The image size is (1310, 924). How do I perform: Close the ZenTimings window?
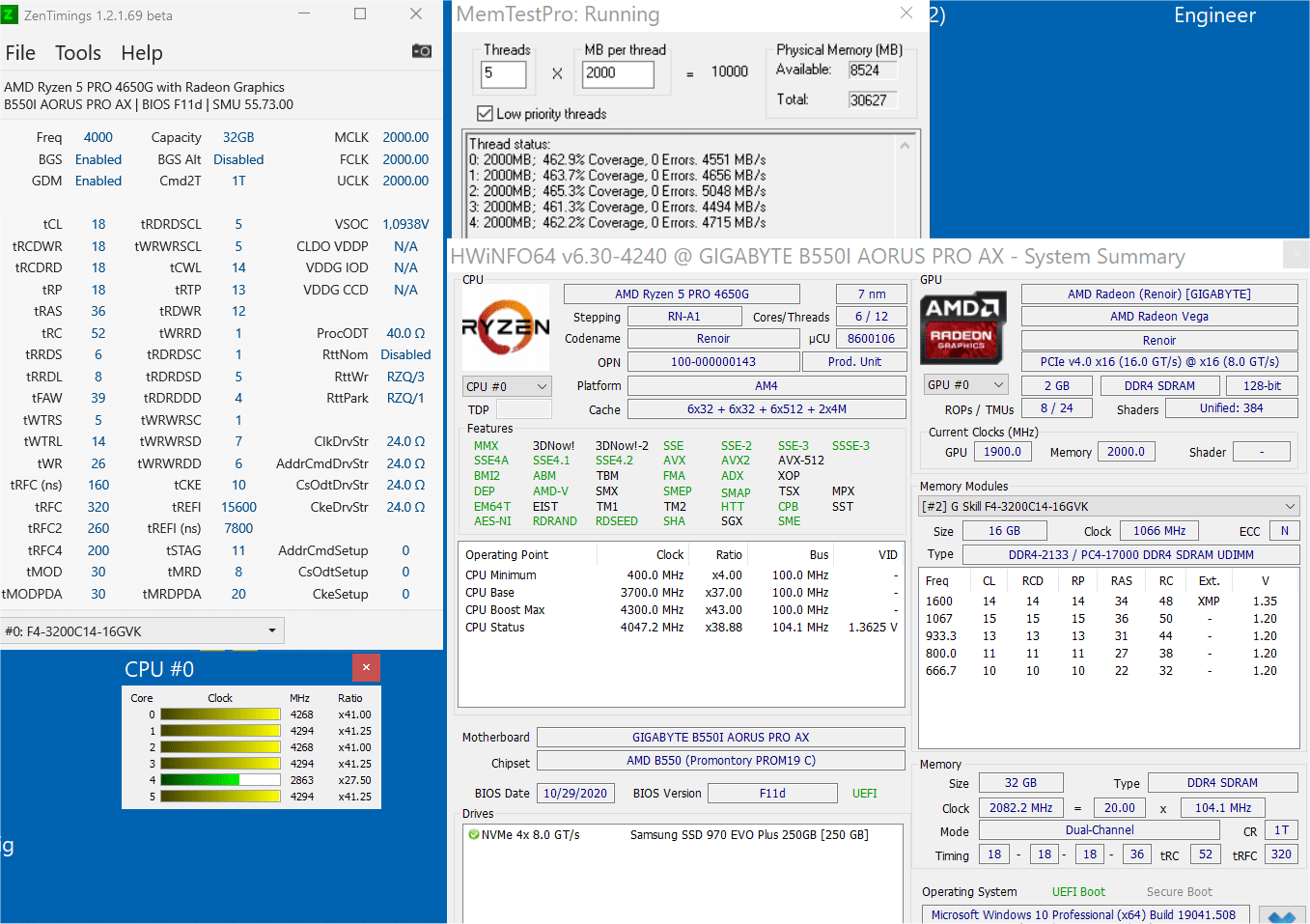(416, 14)
